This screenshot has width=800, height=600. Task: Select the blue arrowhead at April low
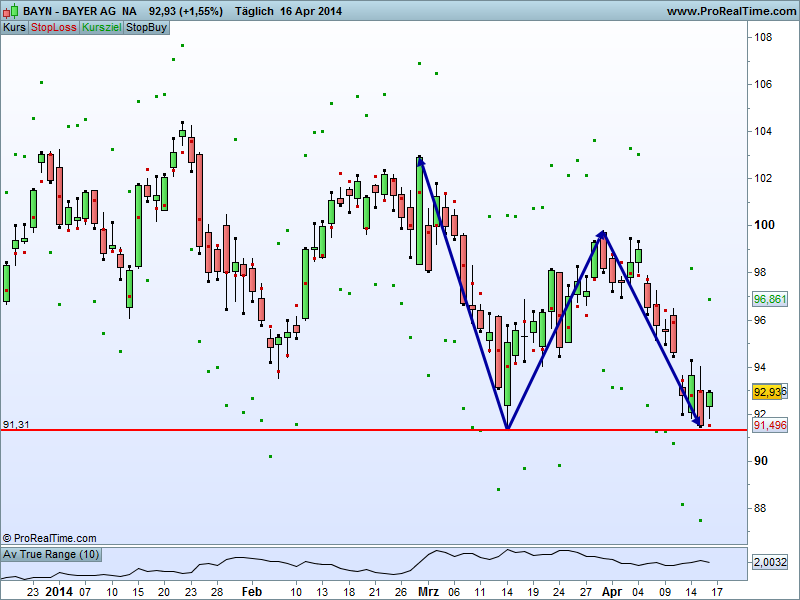pos(697,421)
